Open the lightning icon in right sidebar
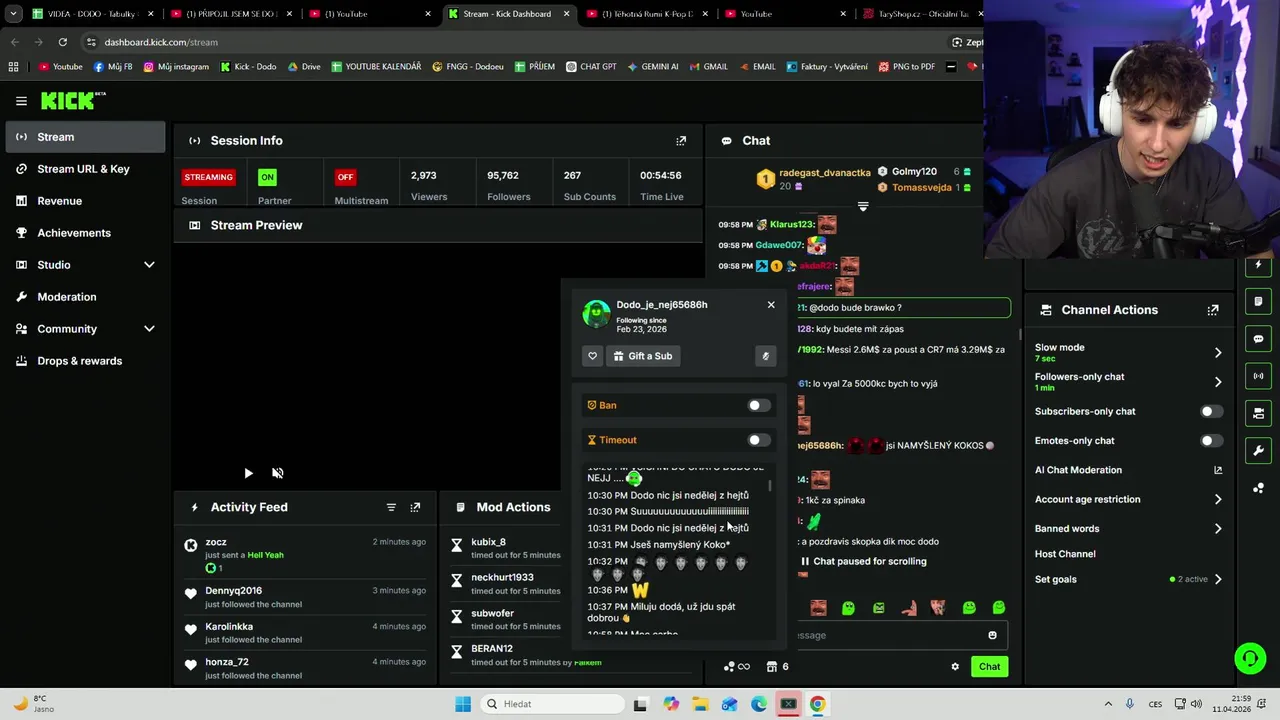The width and height of the screenshot is (1280, 720). pyautogui.click(x=1259, y=265)
